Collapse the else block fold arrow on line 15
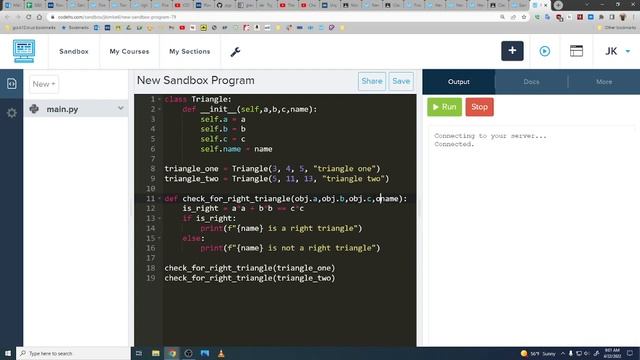 [159, 238]
